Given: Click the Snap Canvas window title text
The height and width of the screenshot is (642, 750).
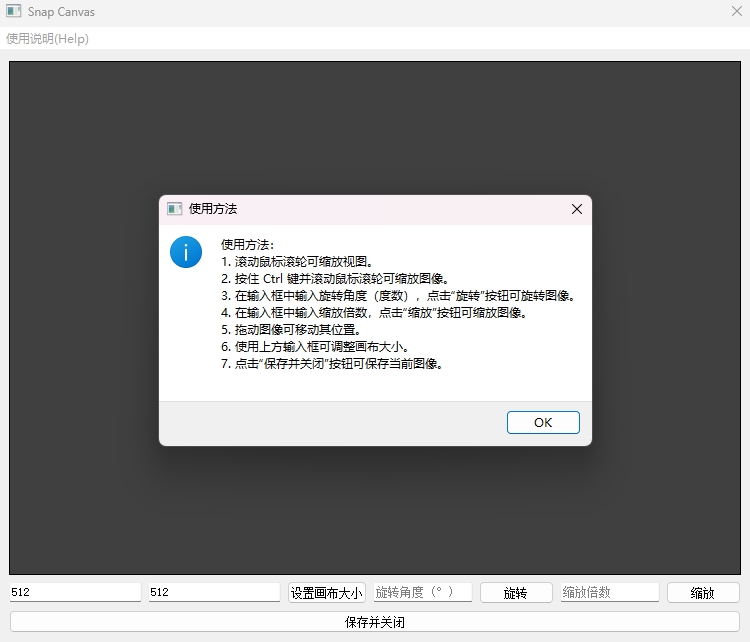Looking at the screenshot, I should click(x=61, y=12).
